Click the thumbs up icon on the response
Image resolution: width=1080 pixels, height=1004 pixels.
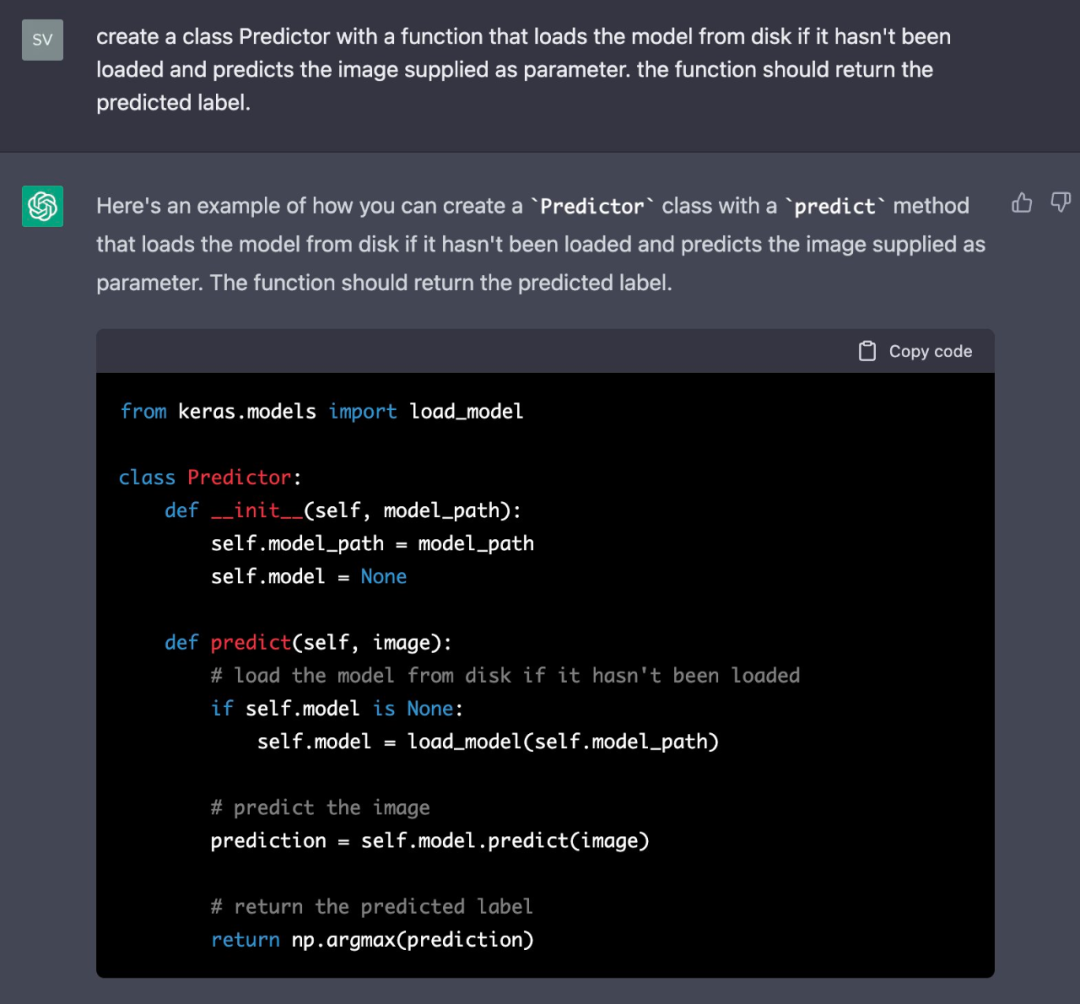click(x=1021, y=203)
